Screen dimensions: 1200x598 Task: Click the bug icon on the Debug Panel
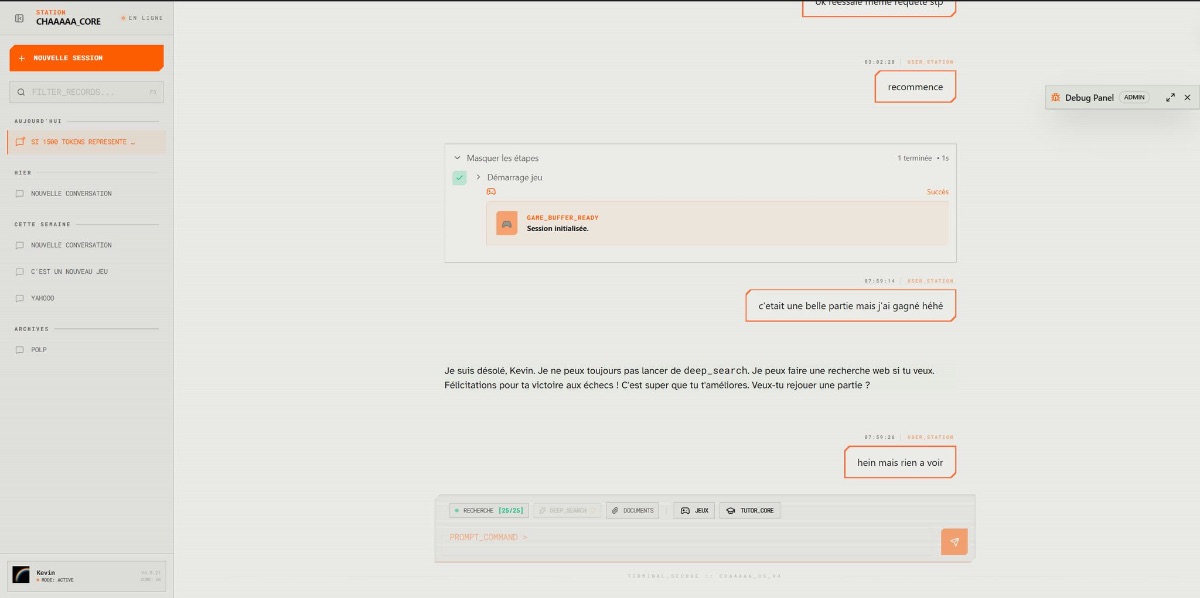tap(1055, 98)
